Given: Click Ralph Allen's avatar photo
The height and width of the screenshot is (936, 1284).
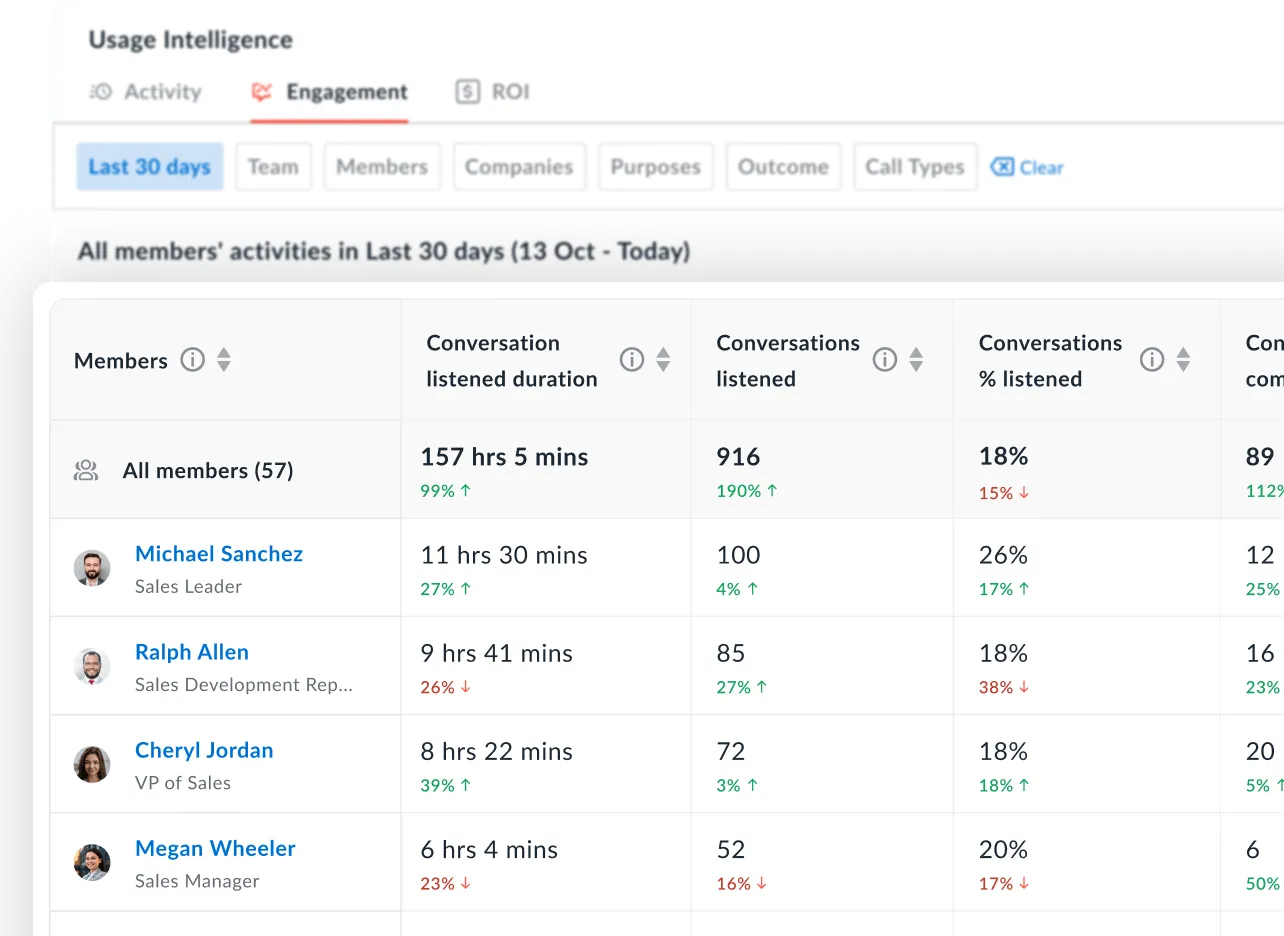Looking at the screenshot, I should point(92,666).
